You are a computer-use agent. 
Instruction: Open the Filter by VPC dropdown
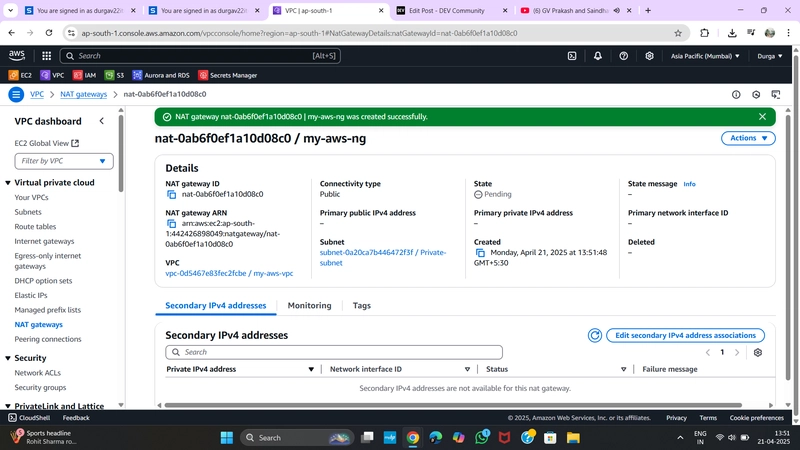click(64, 161)
